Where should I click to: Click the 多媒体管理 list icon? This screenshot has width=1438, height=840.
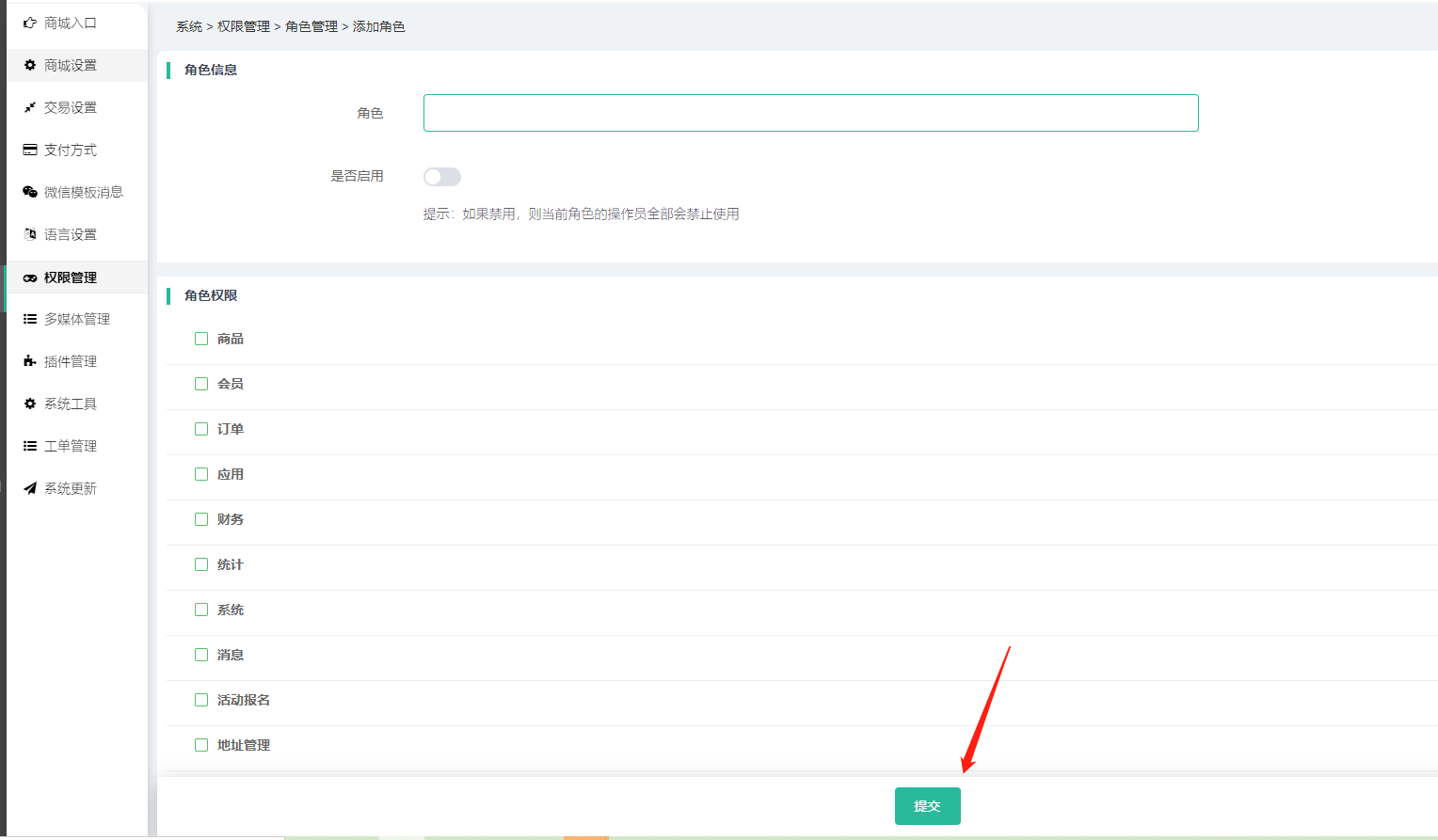click(30, 319)
